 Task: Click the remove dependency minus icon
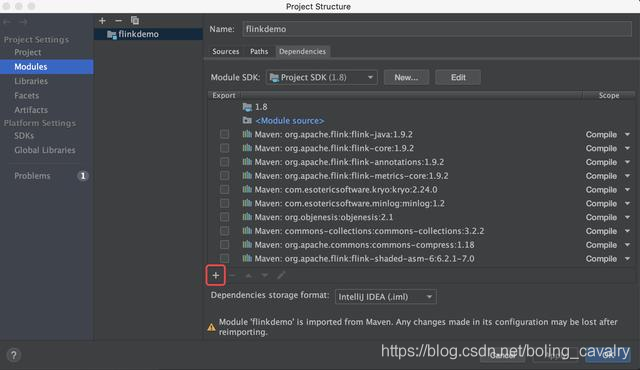(x=232, y=275)
